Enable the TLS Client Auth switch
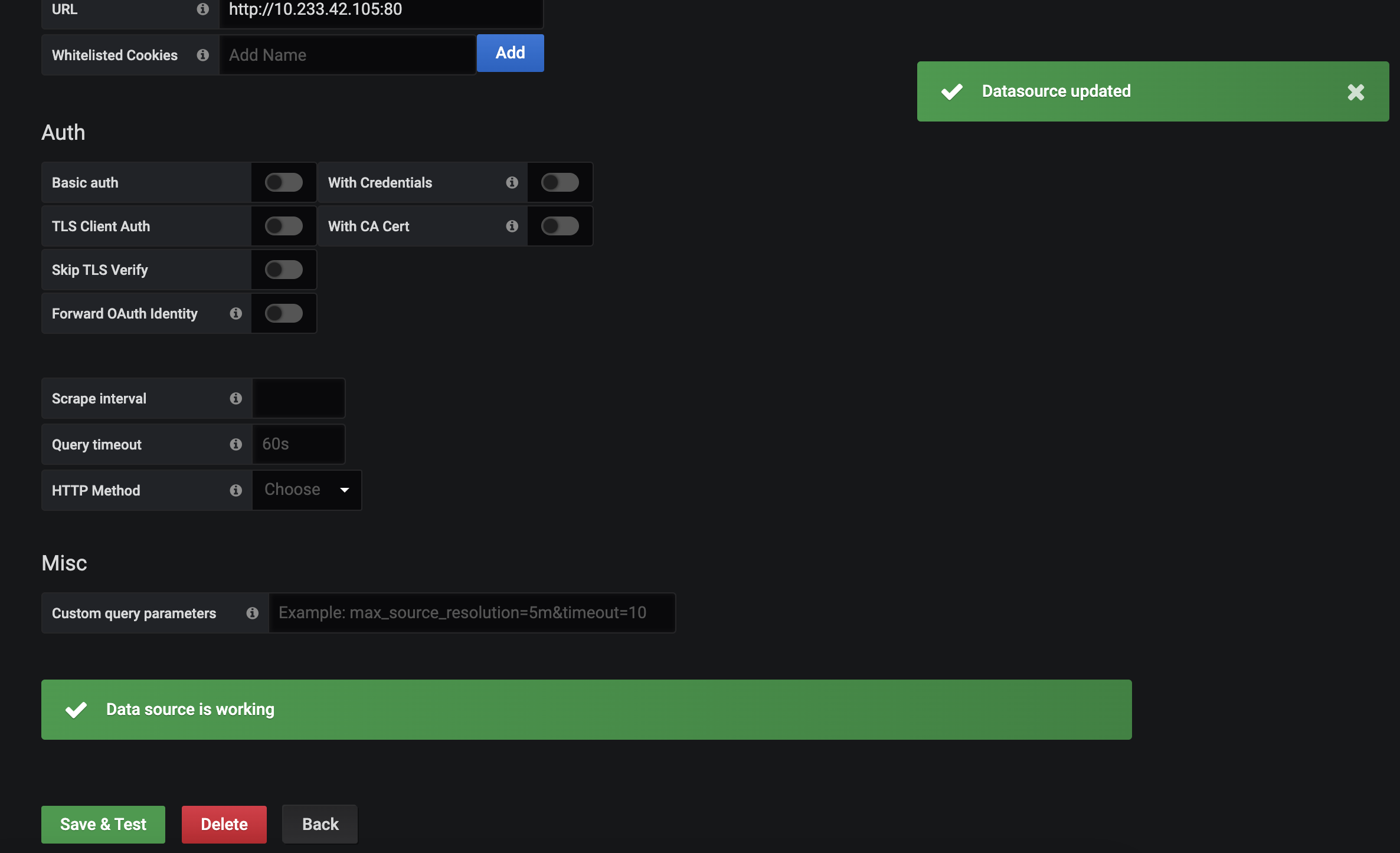1400x853 pixels. [x=283, y=226]
